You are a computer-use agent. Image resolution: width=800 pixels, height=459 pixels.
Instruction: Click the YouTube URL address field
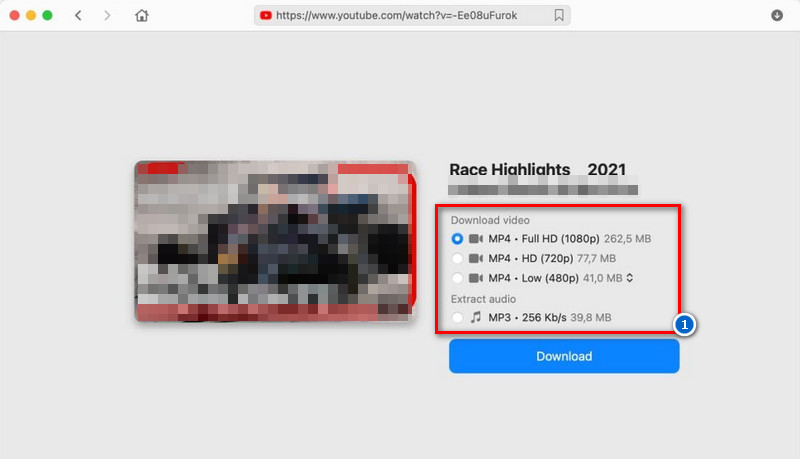[x=410, y=16]
